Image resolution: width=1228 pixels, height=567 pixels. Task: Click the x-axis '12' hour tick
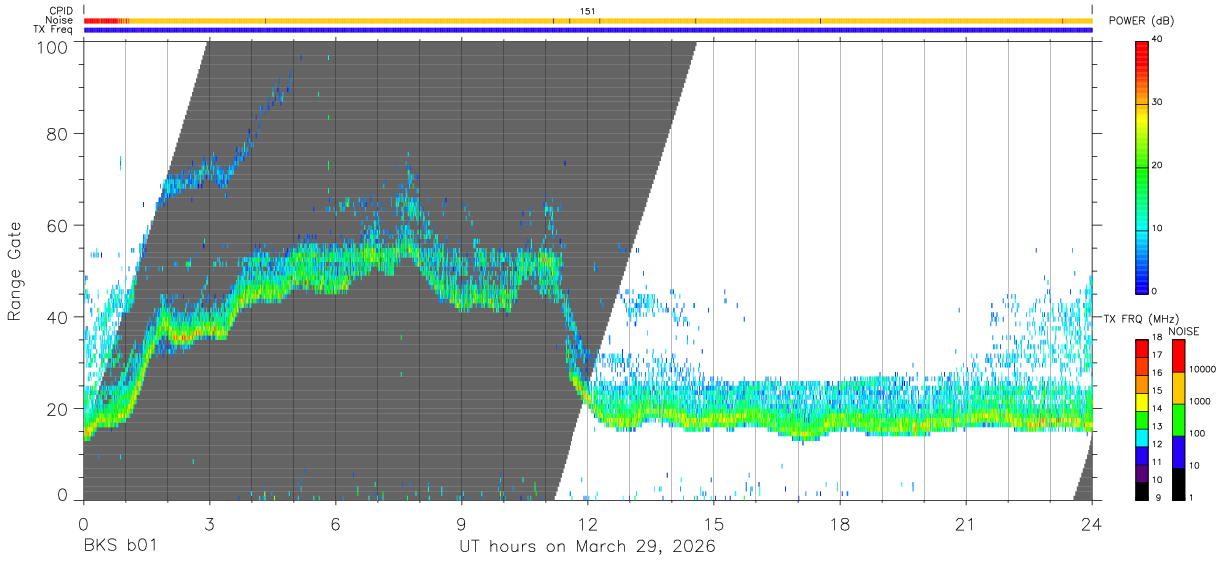tap(587, 524)
